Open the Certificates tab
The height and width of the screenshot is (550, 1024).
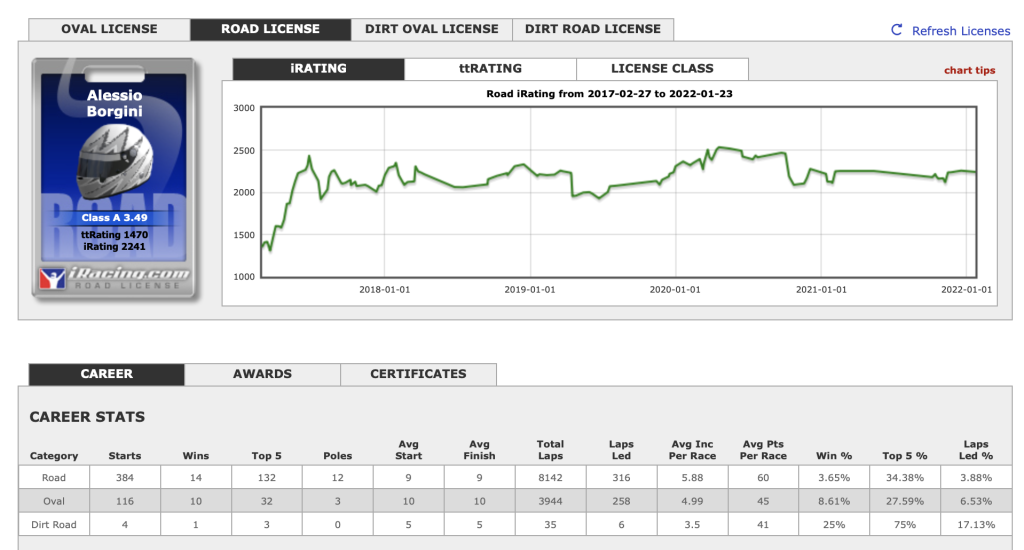[419, 374]
